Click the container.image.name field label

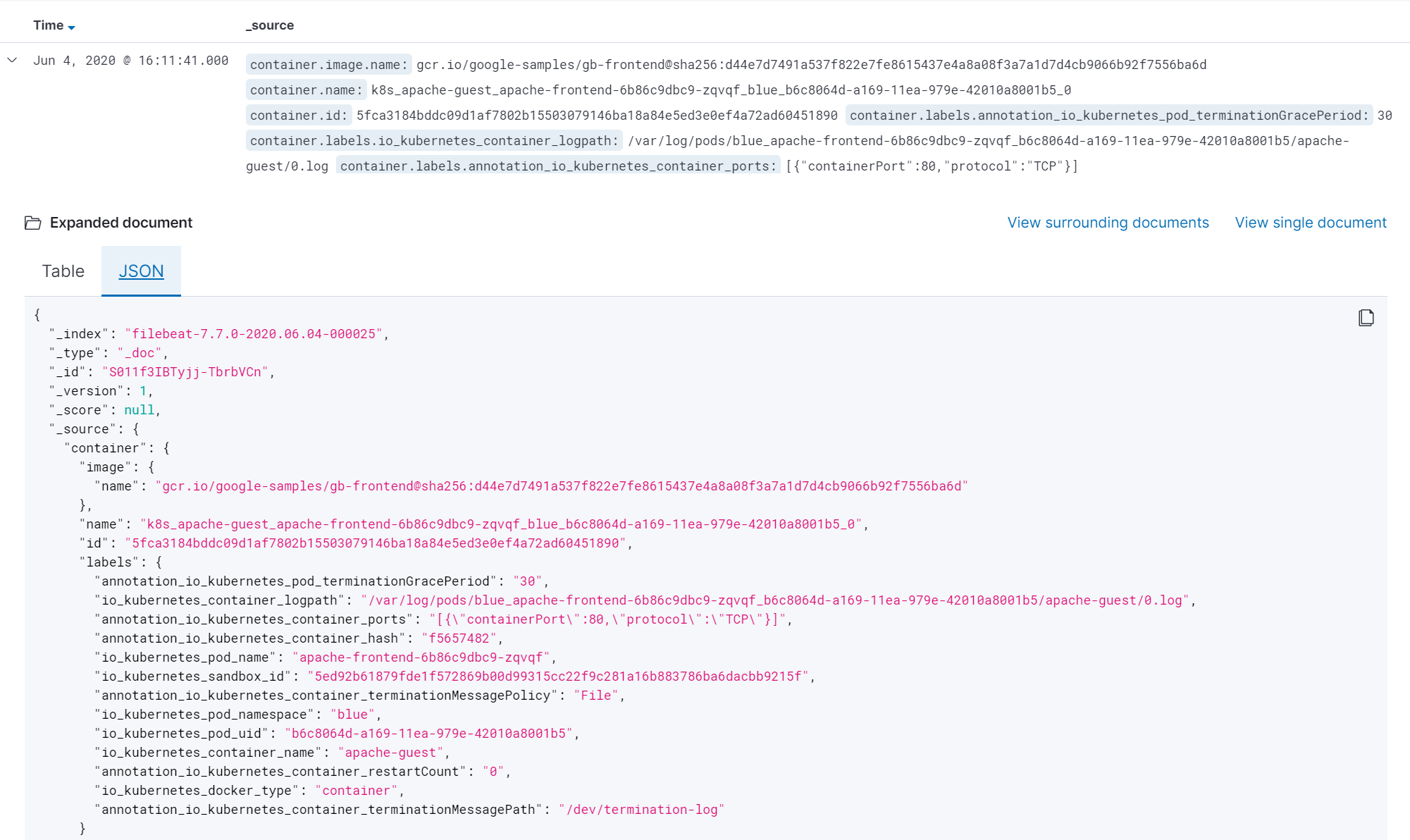tap(328, 65)
